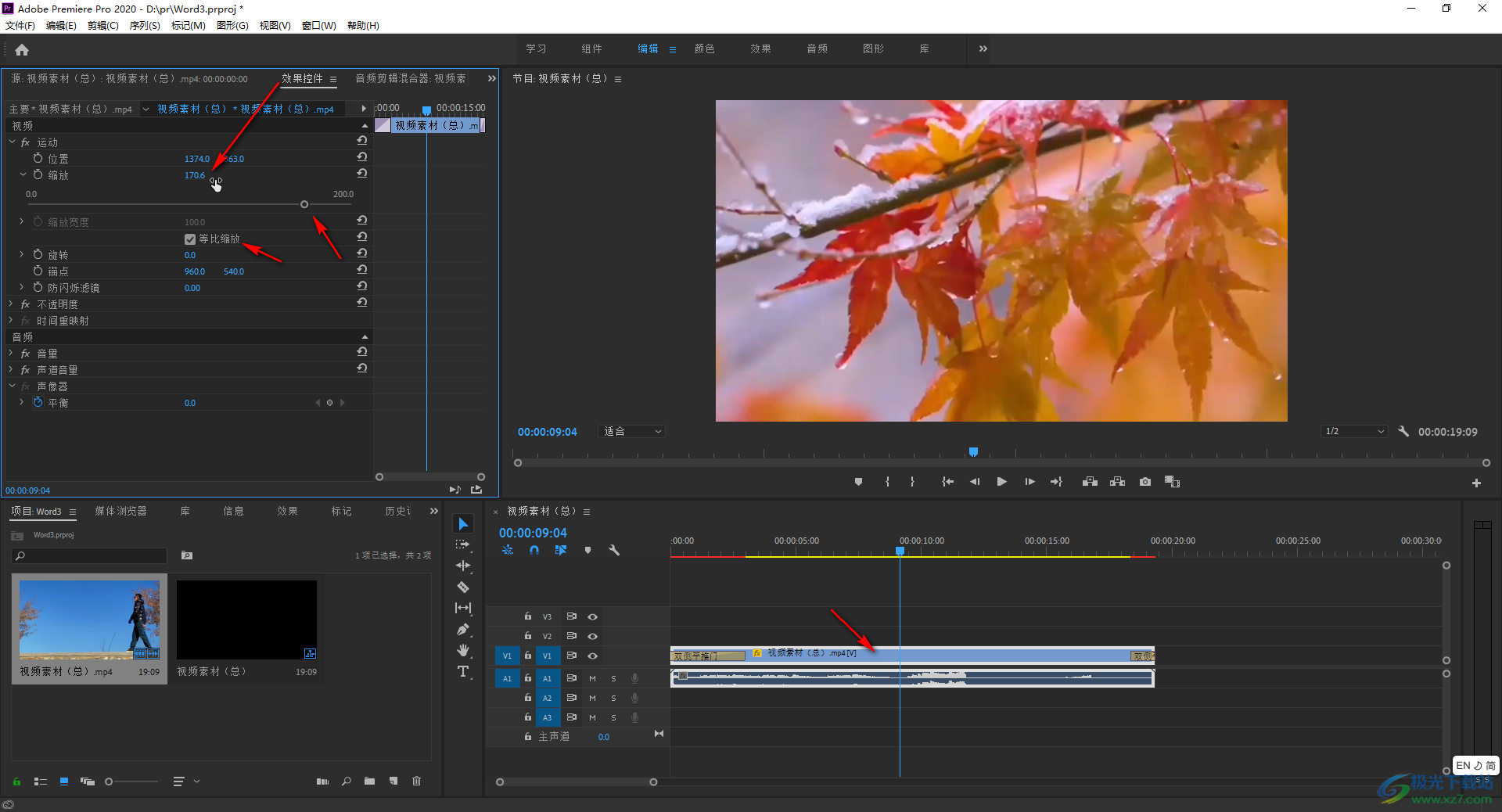Select the Pen tool
This screenshot has width=1502, height=812.
point(463,629)
